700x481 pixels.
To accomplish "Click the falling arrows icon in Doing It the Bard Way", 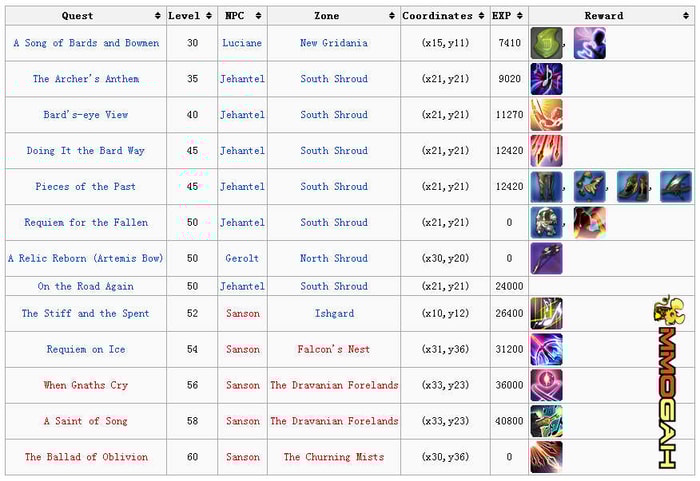I will [546, 151].
